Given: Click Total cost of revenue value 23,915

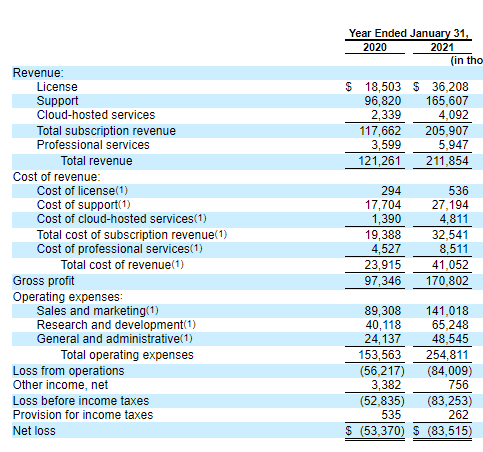Looking at the screenshot, I should [x=383, y=265].
